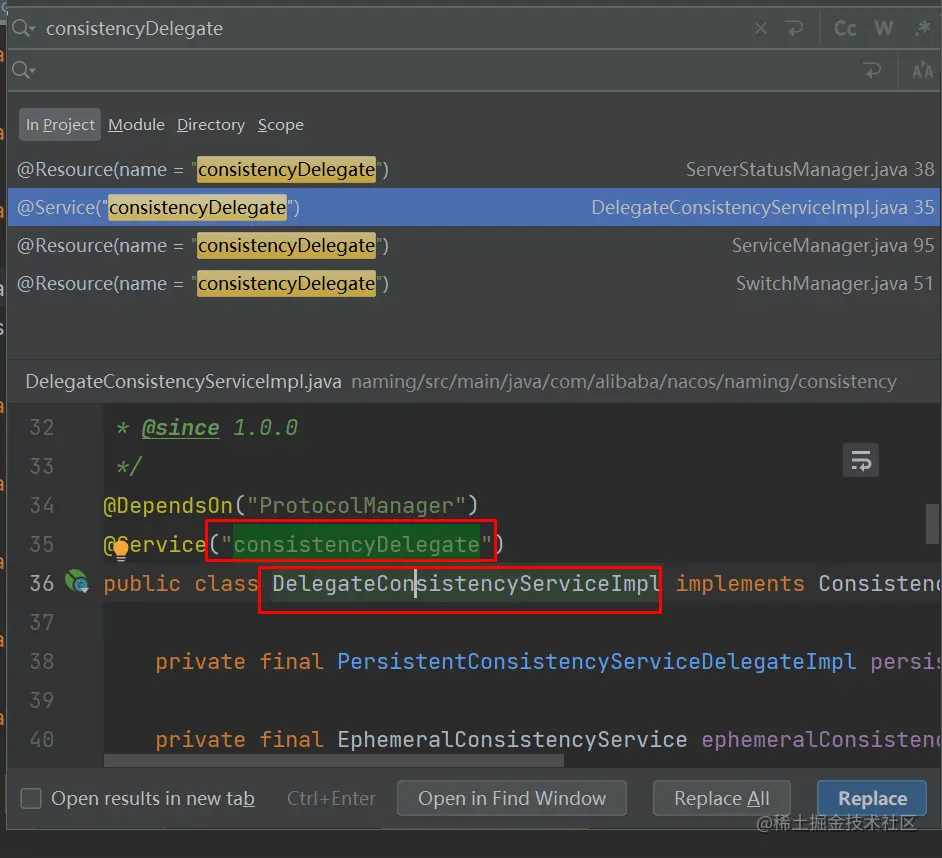Switch to Module scope tab

click(136, 124)
